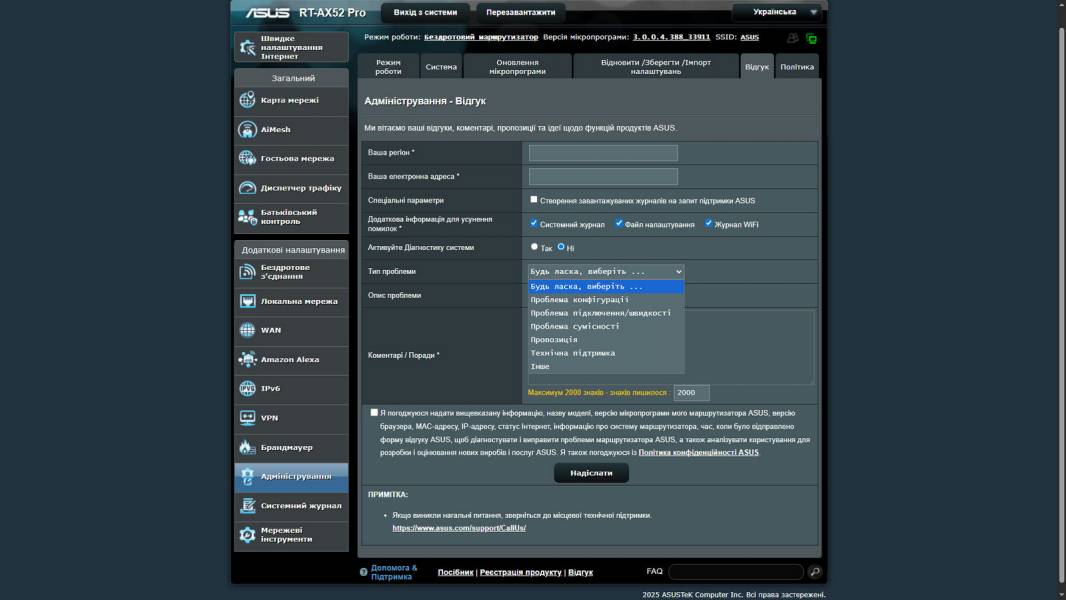Screen dimensions: 1066x600
Task: Click the Брандмауер shield icon
Action: [247, 447]
